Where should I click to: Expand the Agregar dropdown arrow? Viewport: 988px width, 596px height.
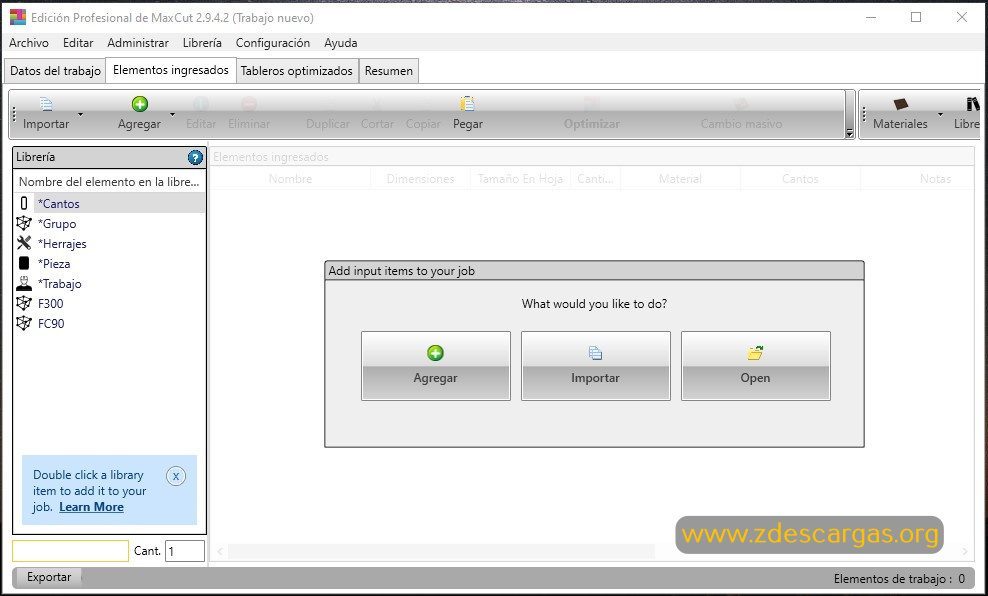point(172,115)
